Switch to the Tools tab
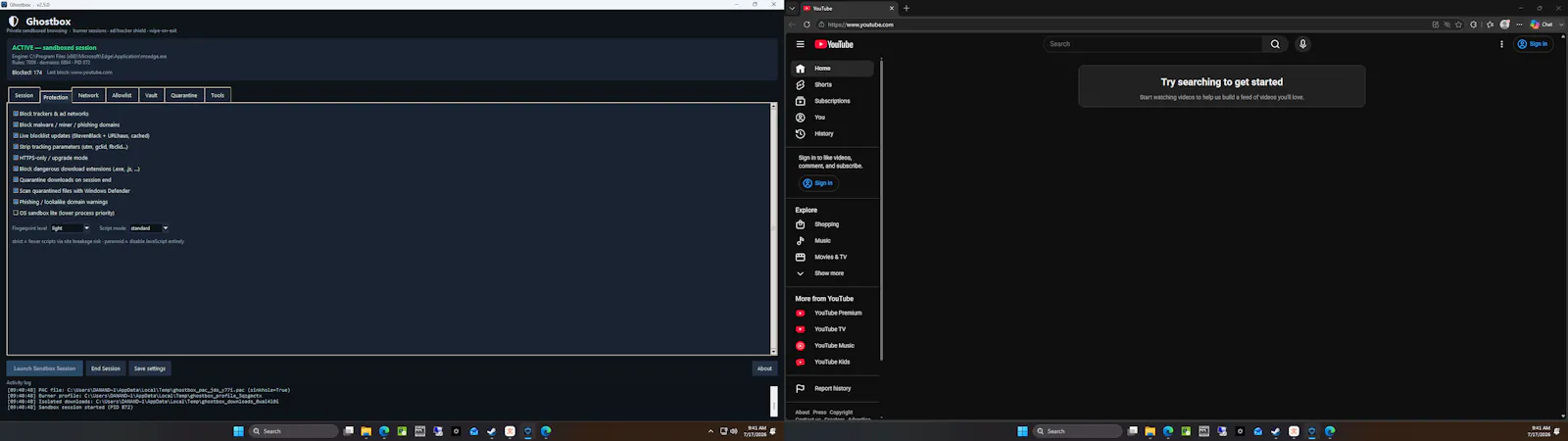Screen dimensions: 1568x441 click(218, 95)
